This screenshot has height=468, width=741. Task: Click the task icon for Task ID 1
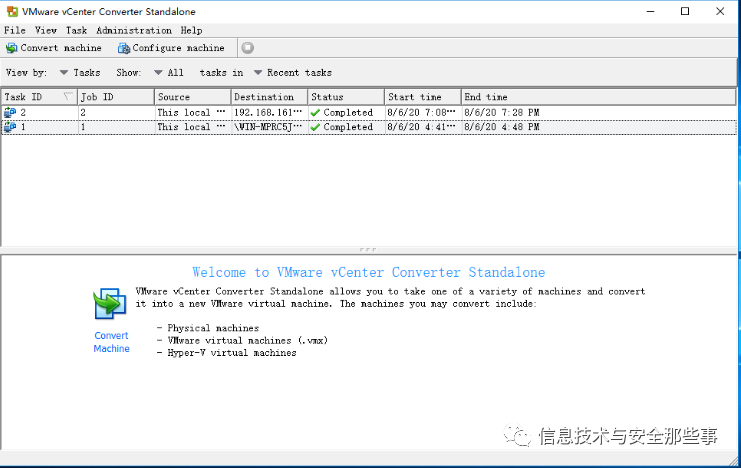[10, 127]
